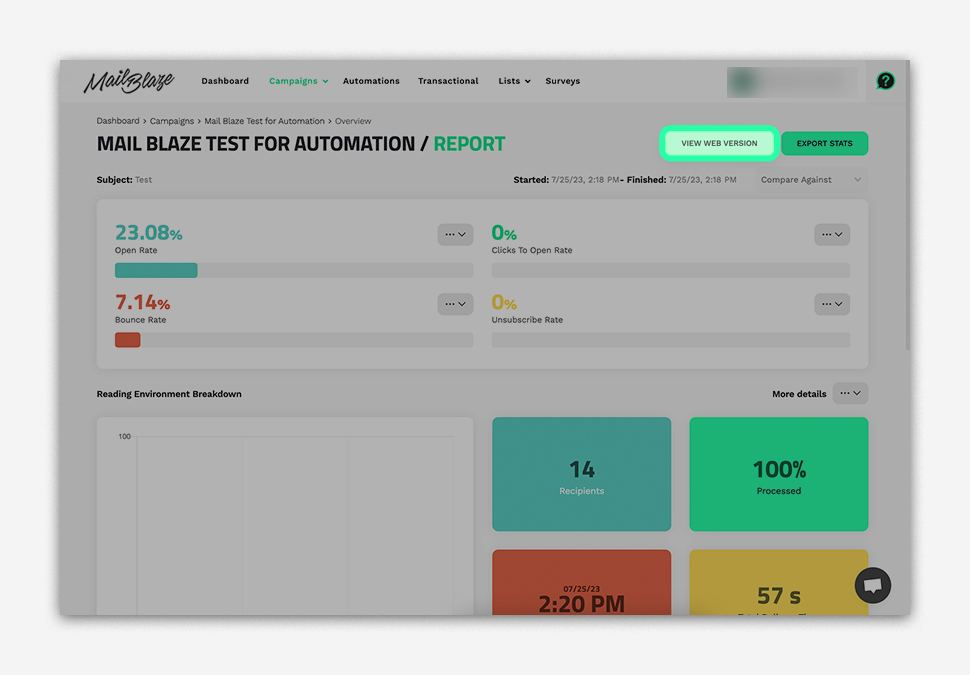Expand Clicks To Open Rate options menu
970x675 pixels.
click(x=832, y=235)
